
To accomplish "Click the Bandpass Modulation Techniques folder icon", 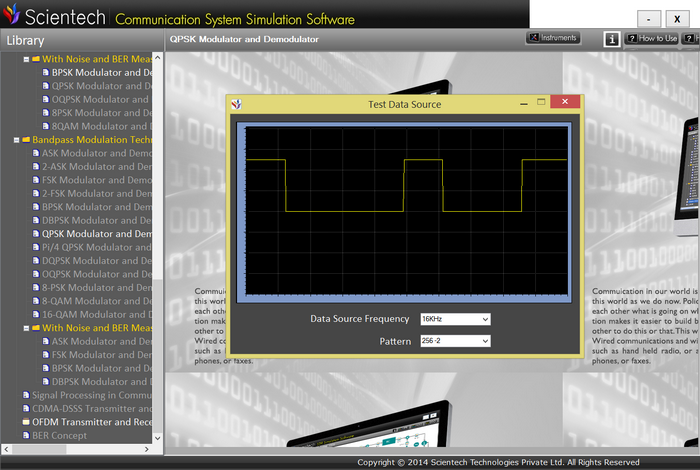I will tap(26, 140).
